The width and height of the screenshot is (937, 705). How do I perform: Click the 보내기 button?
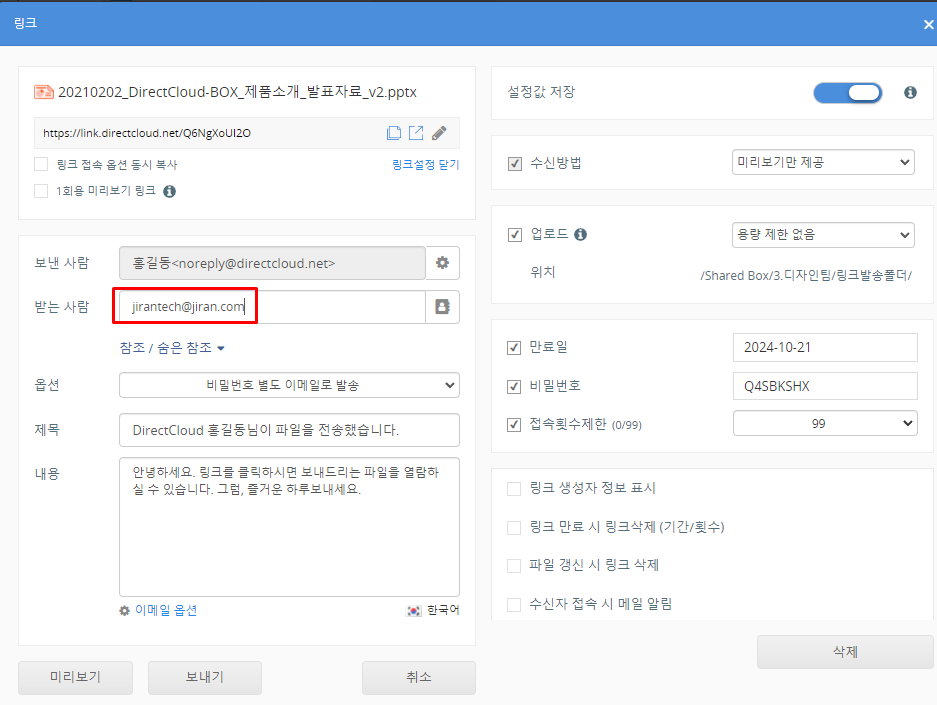(x=204, y=677)
